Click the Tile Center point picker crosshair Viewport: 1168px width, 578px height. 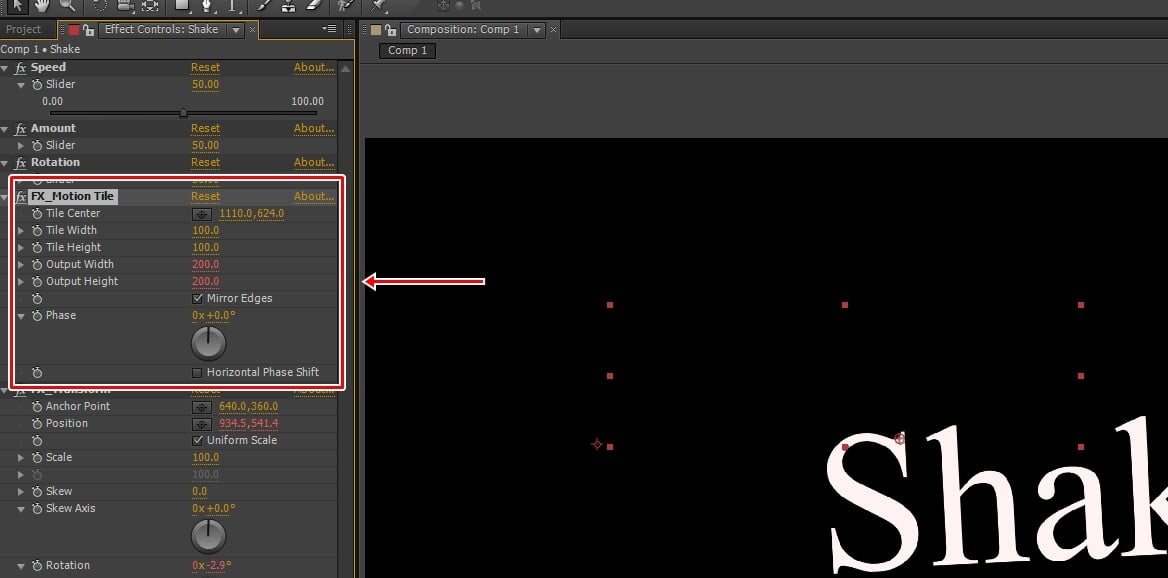[202, 214]
